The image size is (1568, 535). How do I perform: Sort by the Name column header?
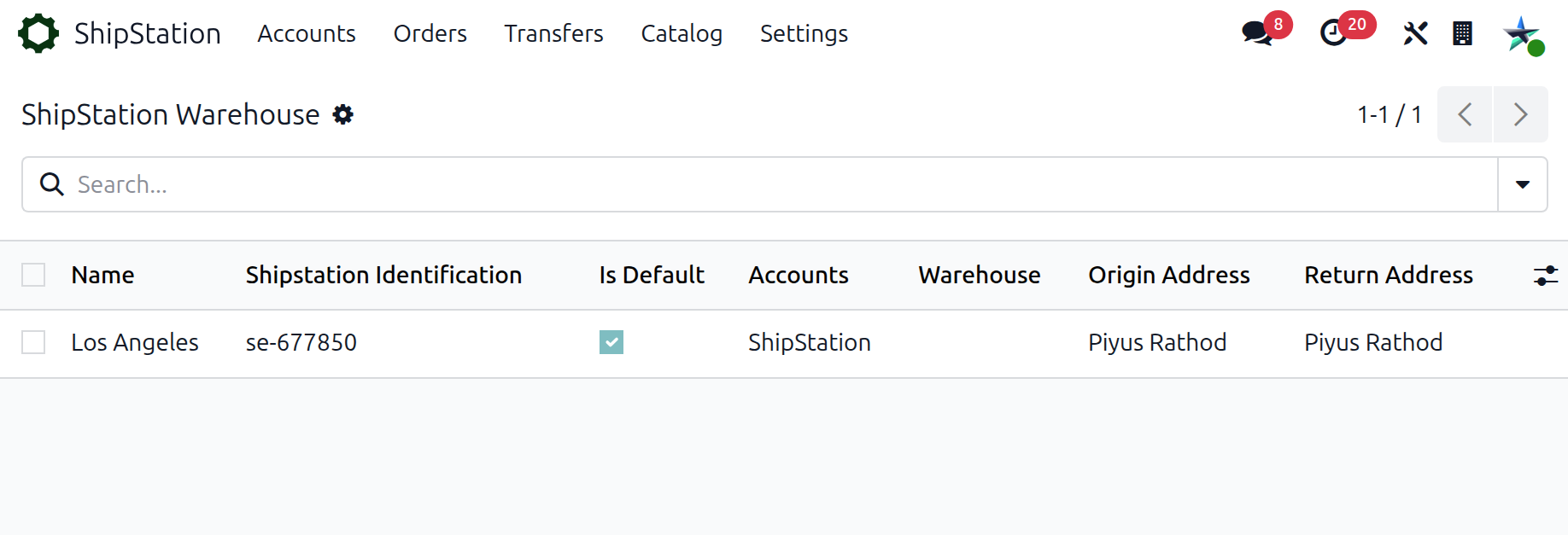(x=102, y=275)
